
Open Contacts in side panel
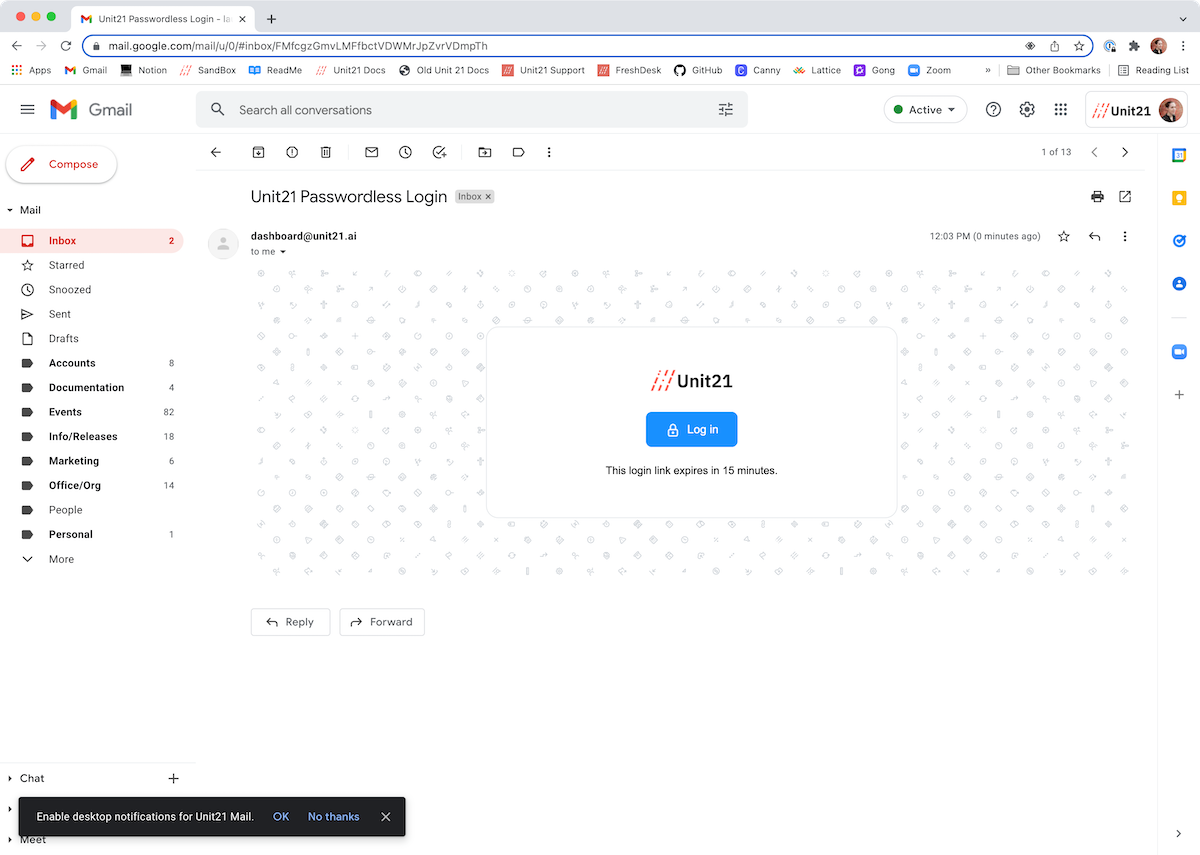pyautogui.click(x=1179, y=284)
